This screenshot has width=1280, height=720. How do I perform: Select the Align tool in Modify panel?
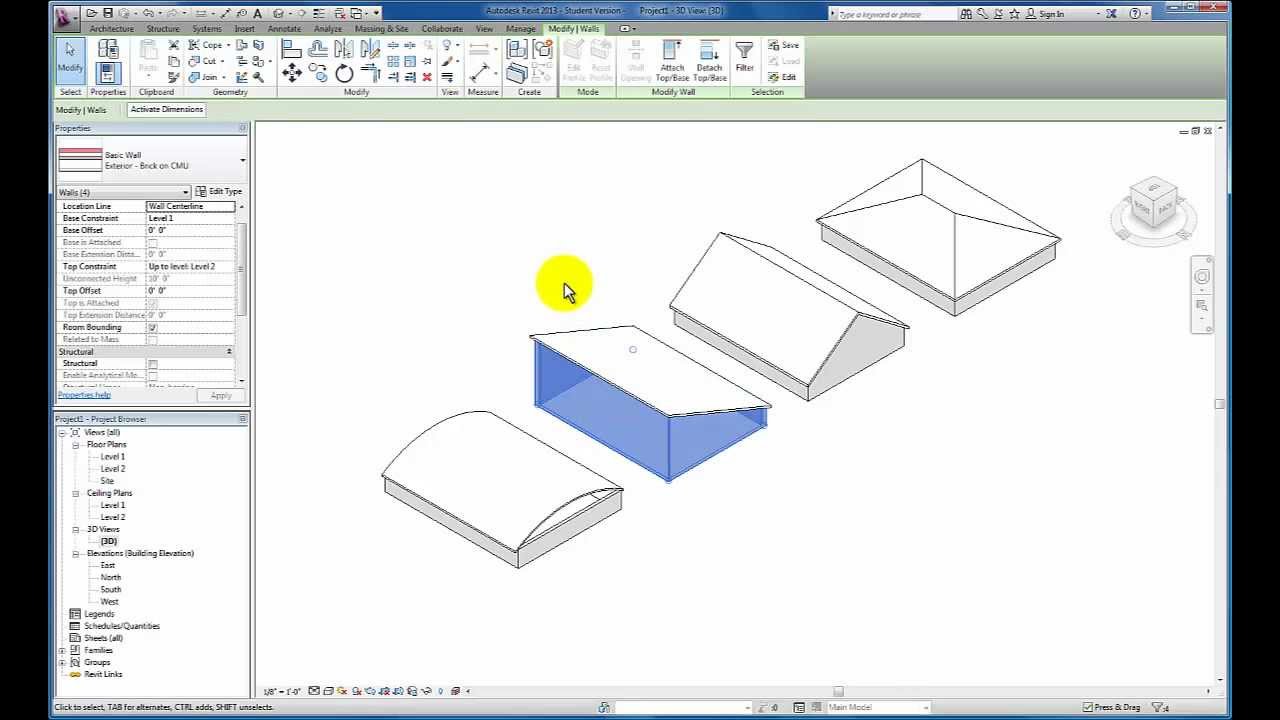[x=292, y=49]
